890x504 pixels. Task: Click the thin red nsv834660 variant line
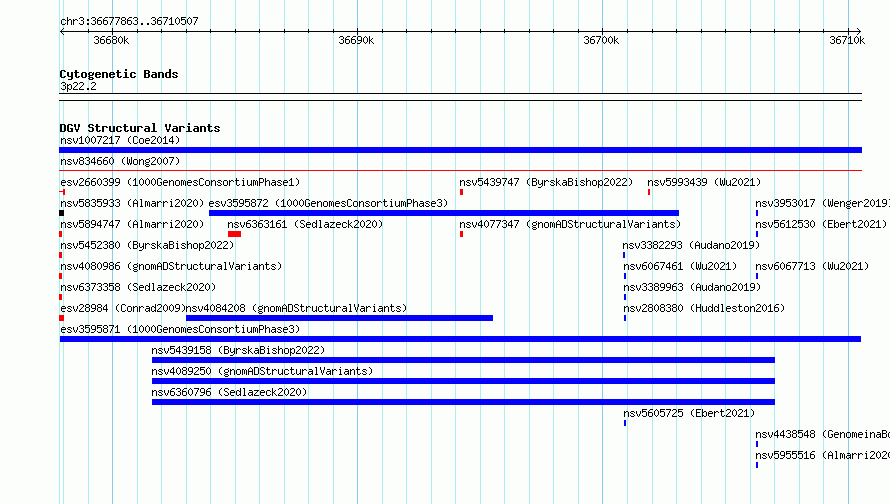point(460,170)
